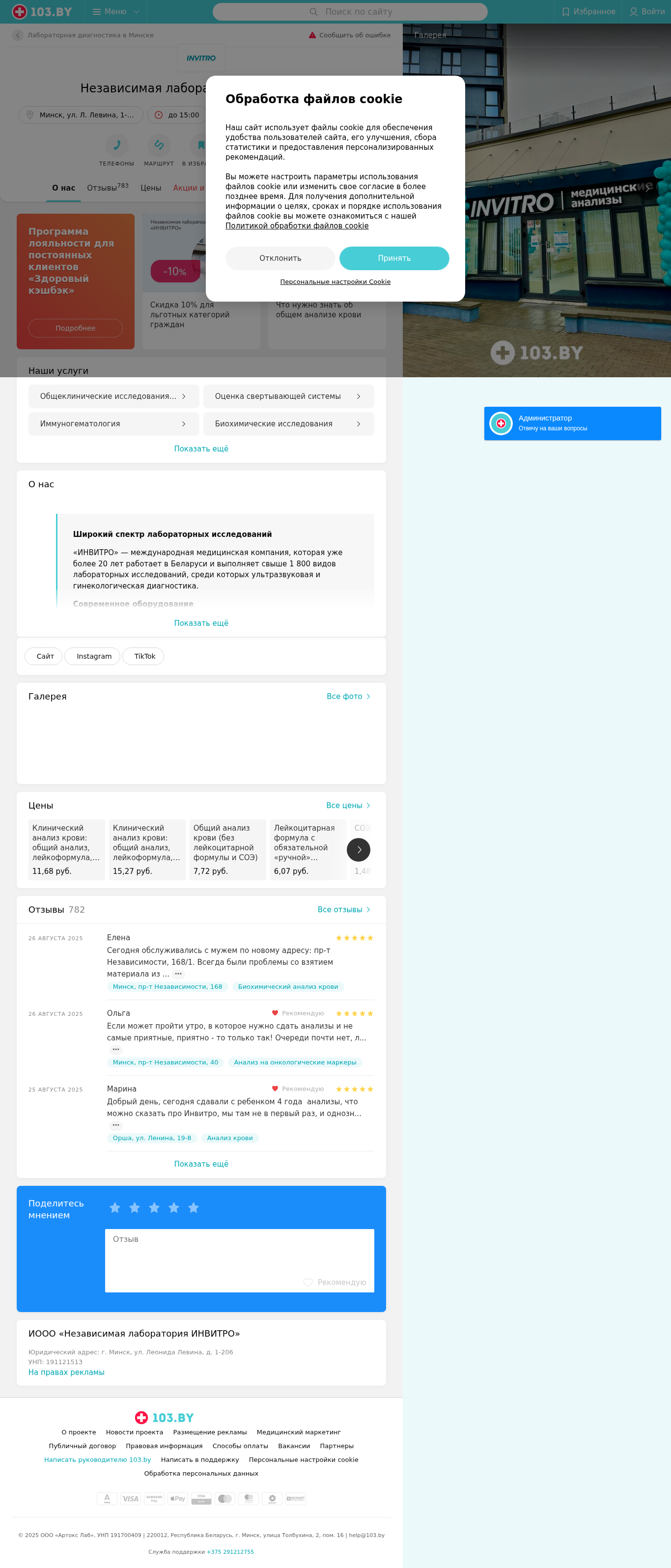
Task: Switch to the Отзывы 783 tab
Action: 108,188
